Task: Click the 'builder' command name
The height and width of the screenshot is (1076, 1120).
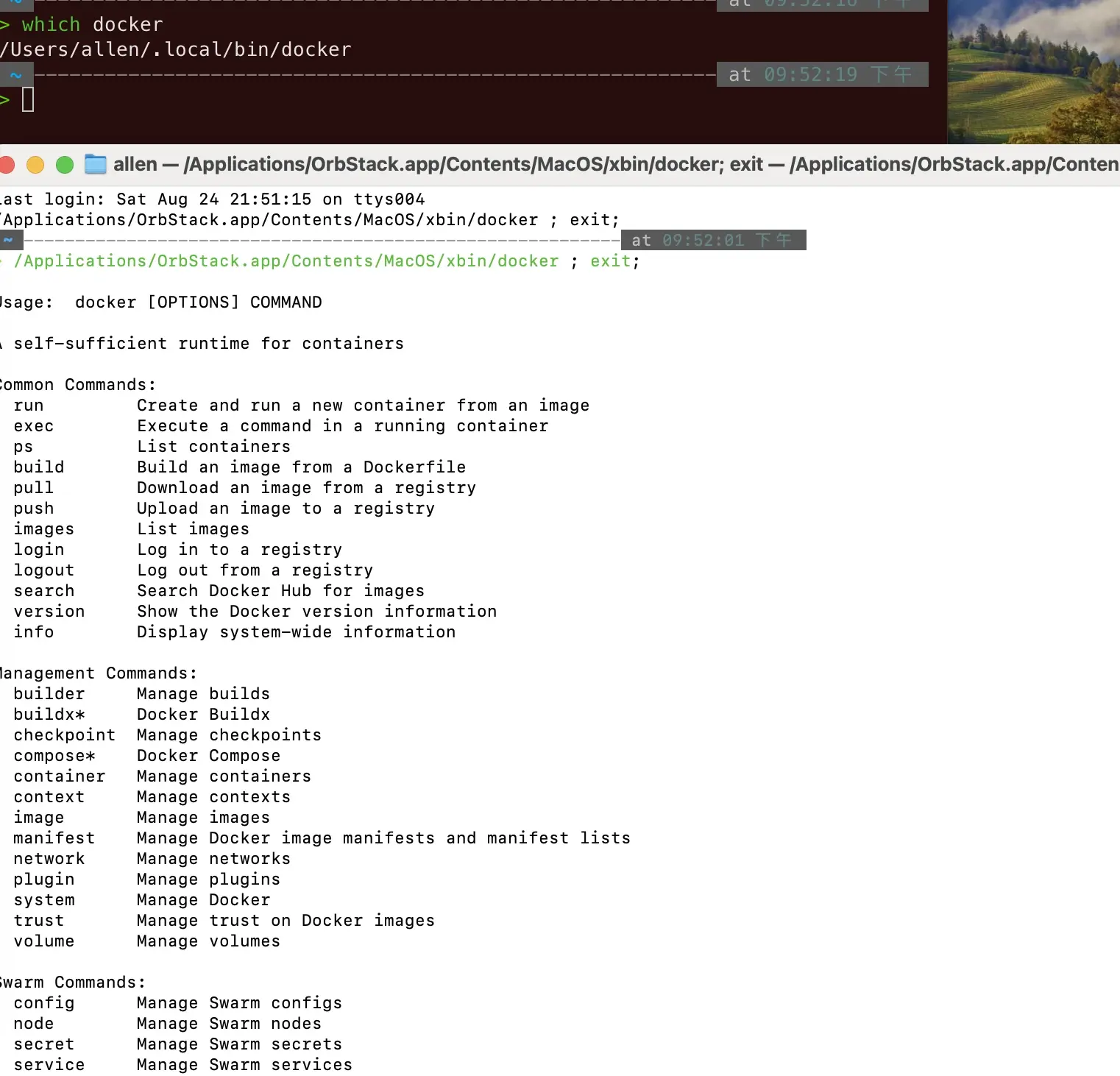Action: pos(49,694)
